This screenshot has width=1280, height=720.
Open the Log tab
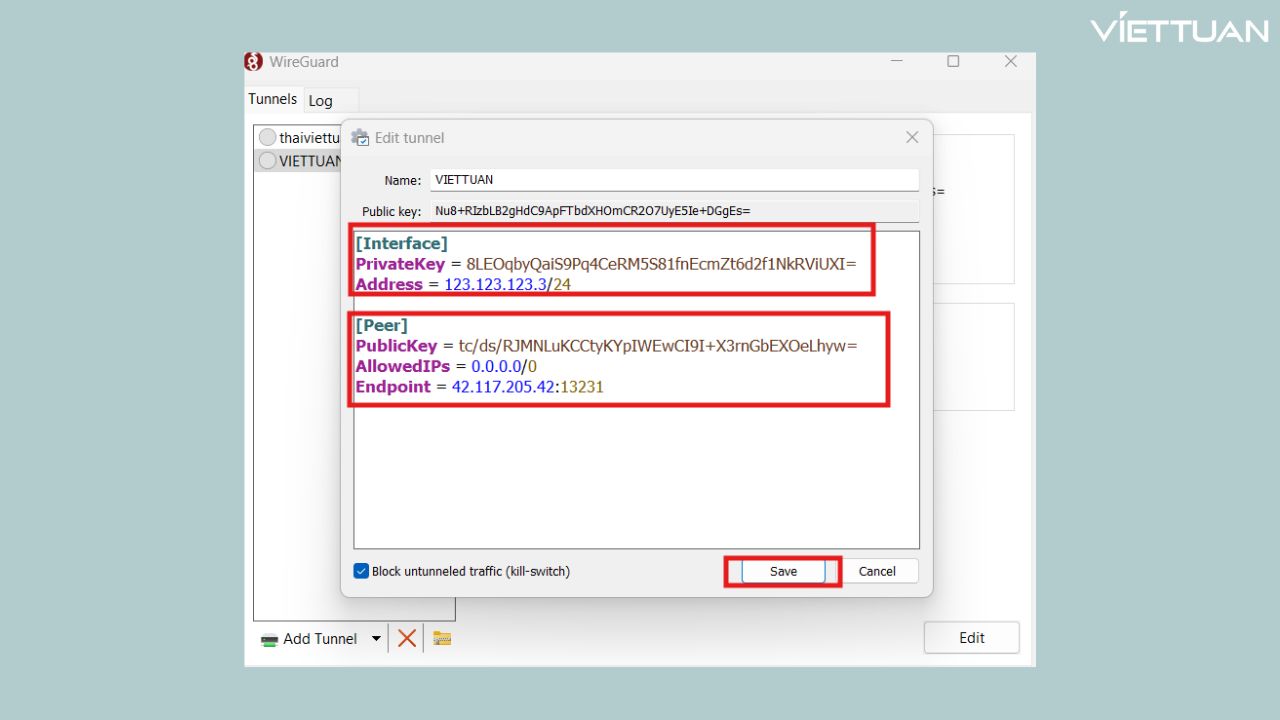[x=320, y=100]
